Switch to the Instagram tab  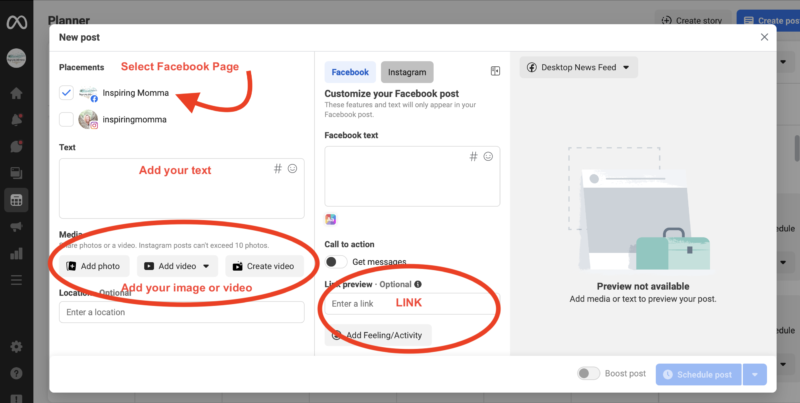coord(407,72)
